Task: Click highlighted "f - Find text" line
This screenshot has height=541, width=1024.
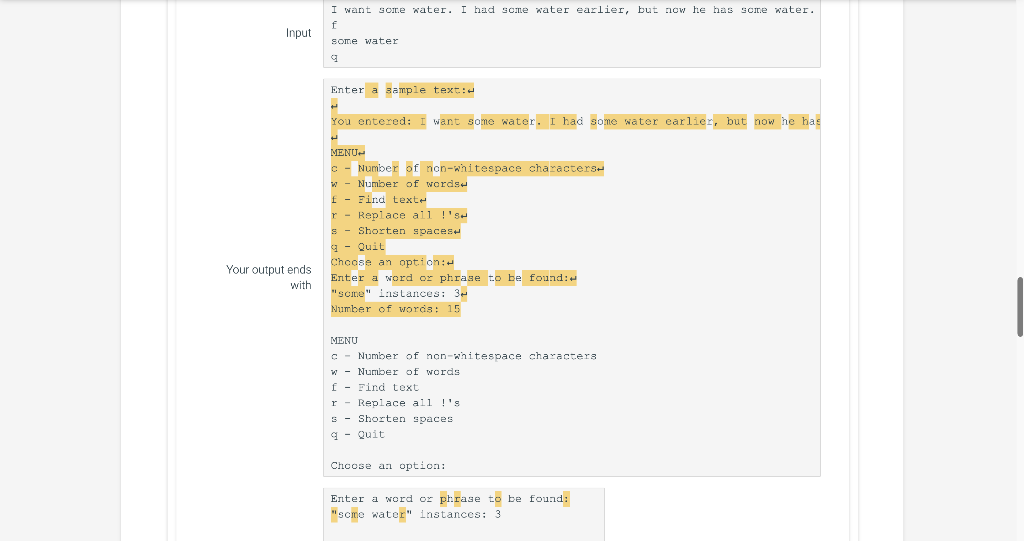Action: coord(378,200)
